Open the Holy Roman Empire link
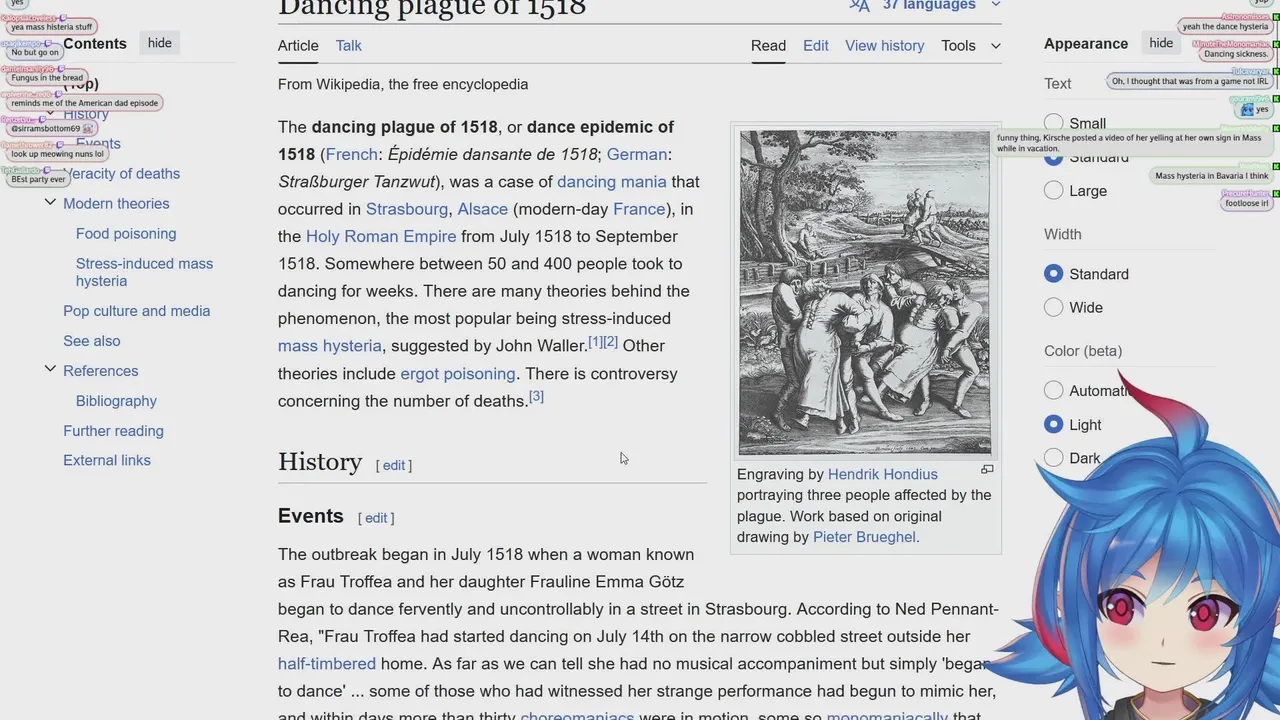The width and height of the screenshot is (1280, 720). 381,236
